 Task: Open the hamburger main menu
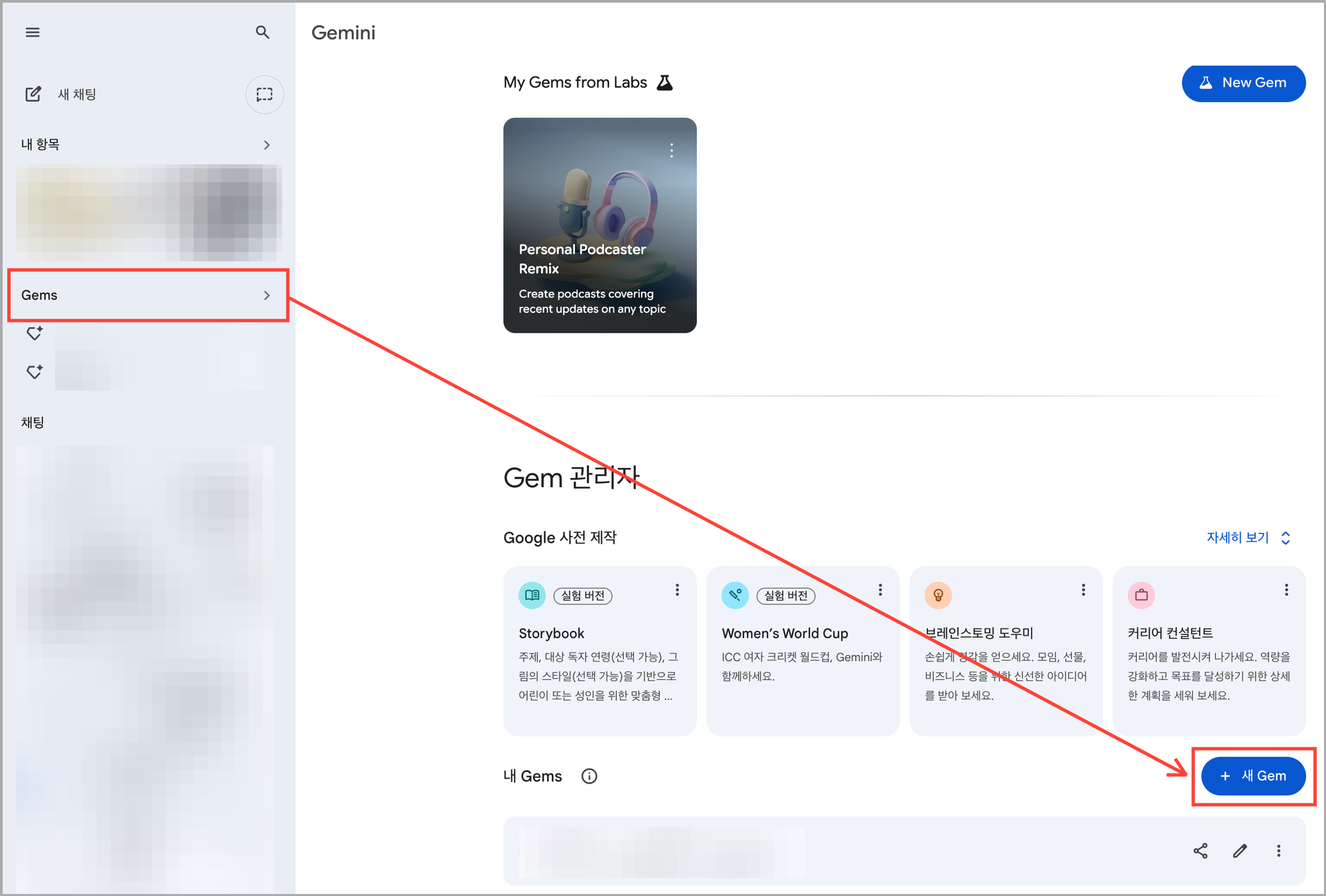32,32
